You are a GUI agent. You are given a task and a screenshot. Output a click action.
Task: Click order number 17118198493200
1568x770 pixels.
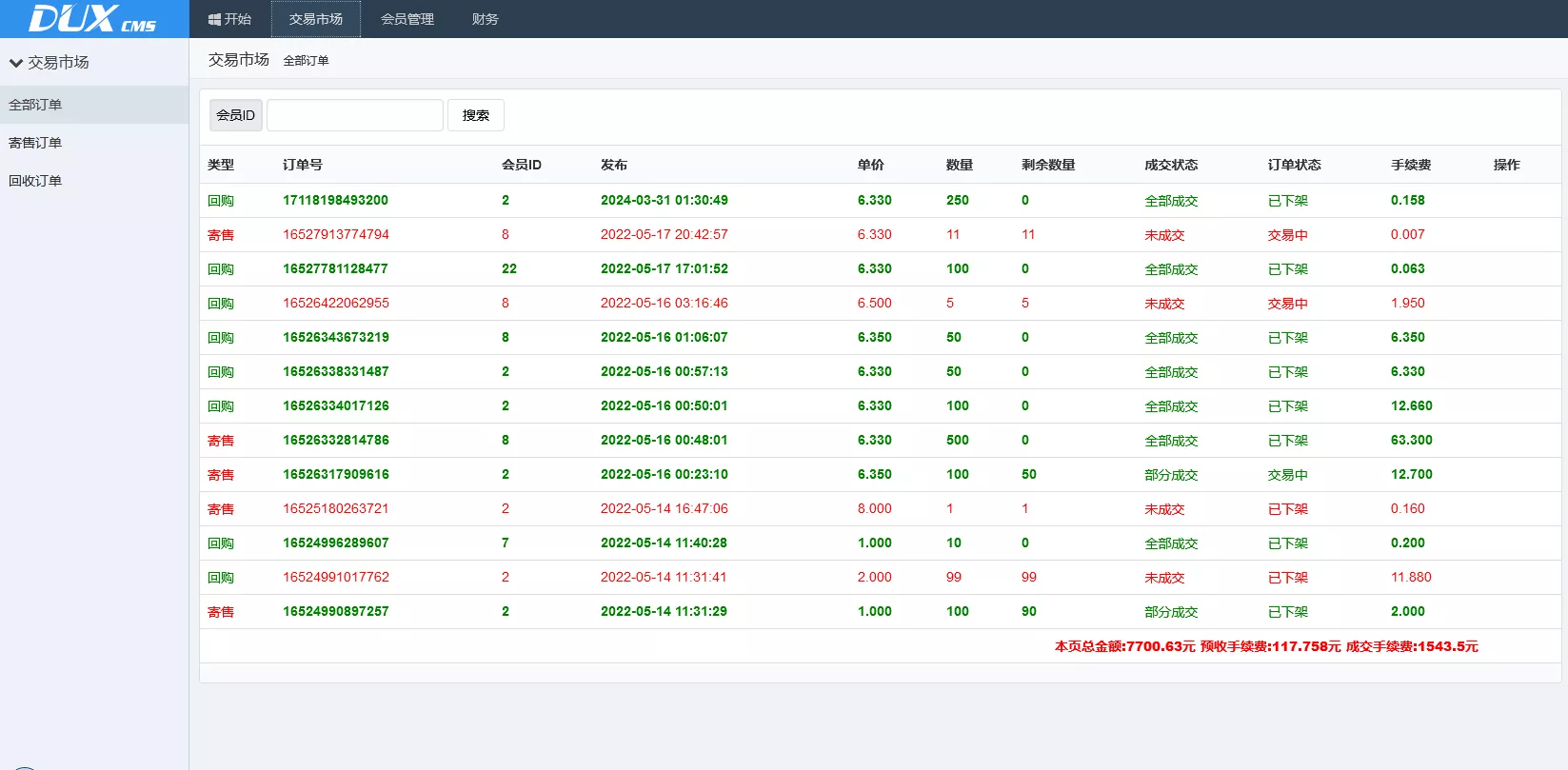click(335, 200)
